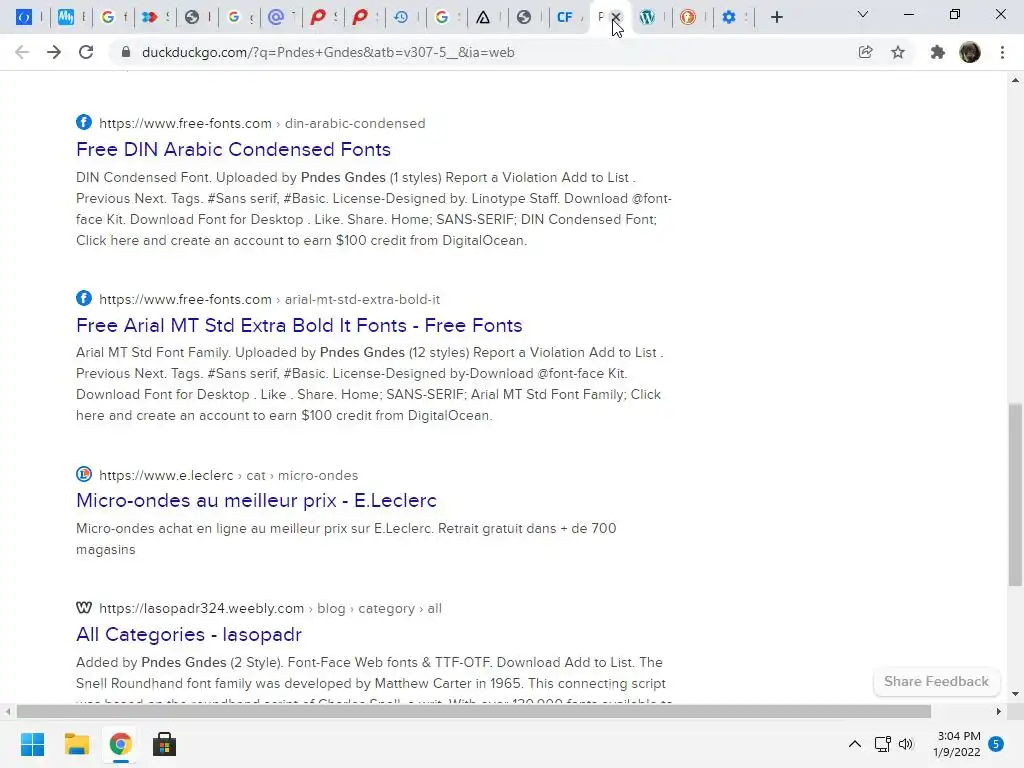Click the vertical scrollbar down arrow
Screen dimensions: 1024x768
[1015, 694]
